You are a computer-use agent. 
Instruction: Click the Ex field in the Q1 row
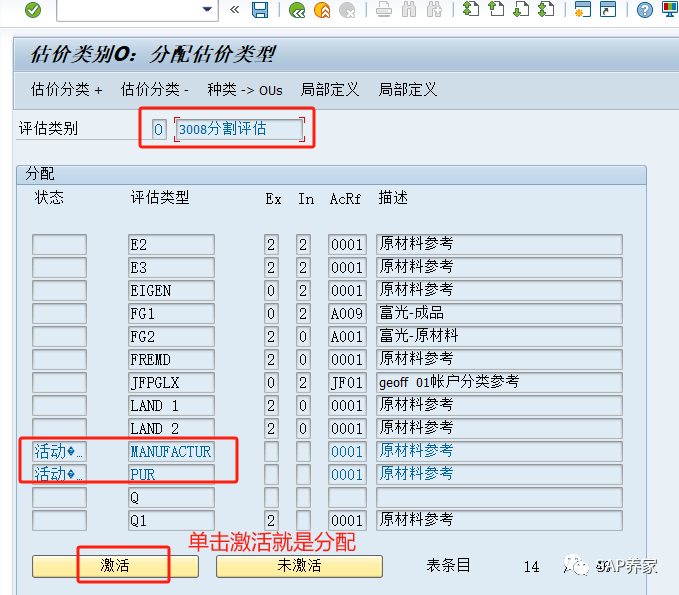click(x=271, y=521)
